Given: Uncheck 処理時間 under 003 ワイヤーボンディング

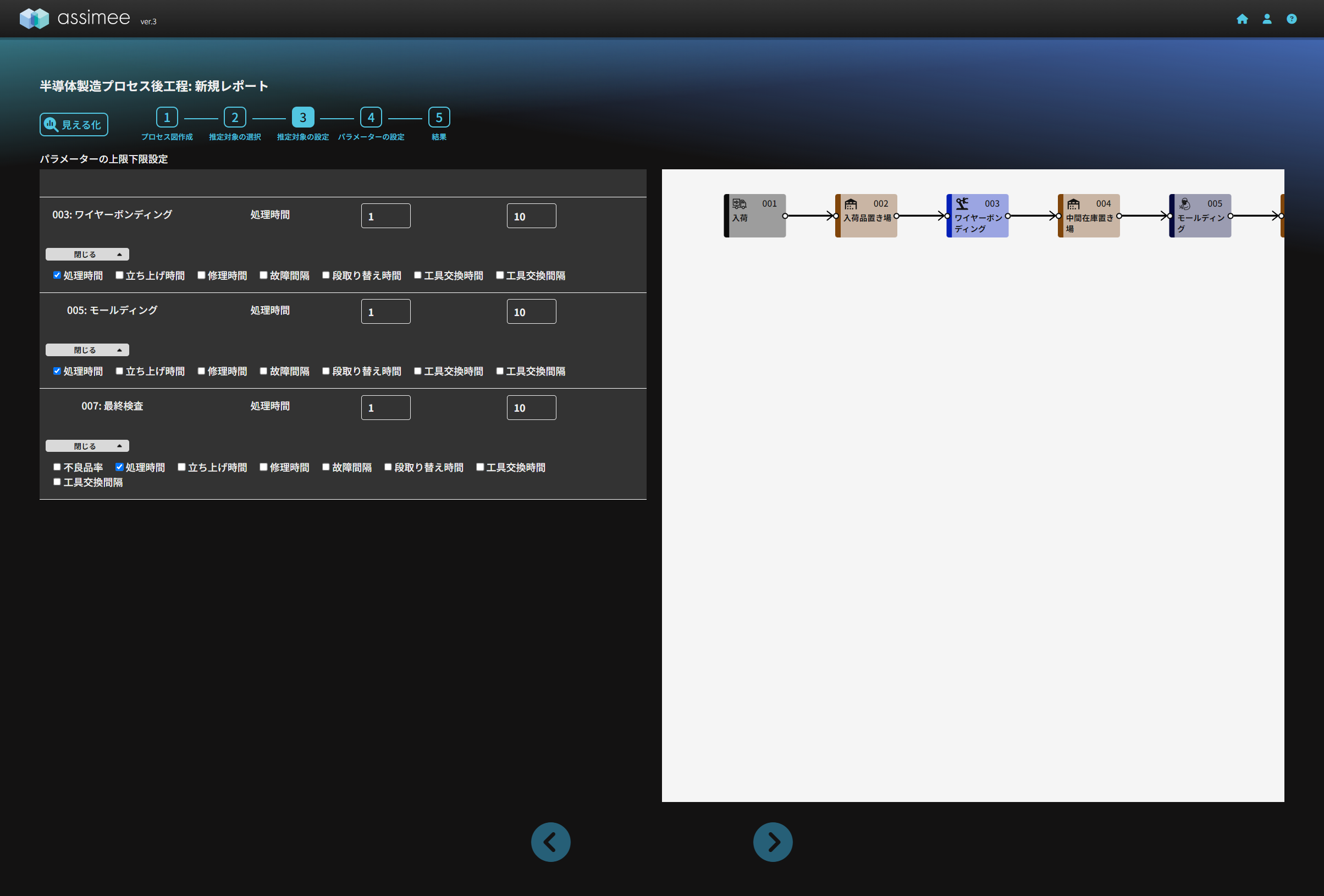Looking at the screenshot, I should point(57,275).
